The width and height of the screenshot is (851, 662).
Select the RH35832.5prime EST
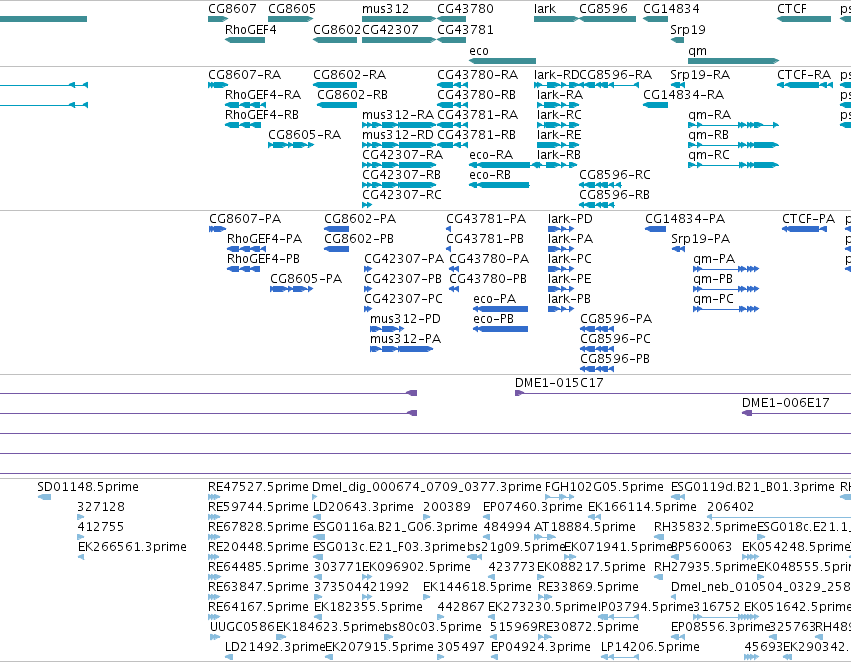(x=661, y=537)
